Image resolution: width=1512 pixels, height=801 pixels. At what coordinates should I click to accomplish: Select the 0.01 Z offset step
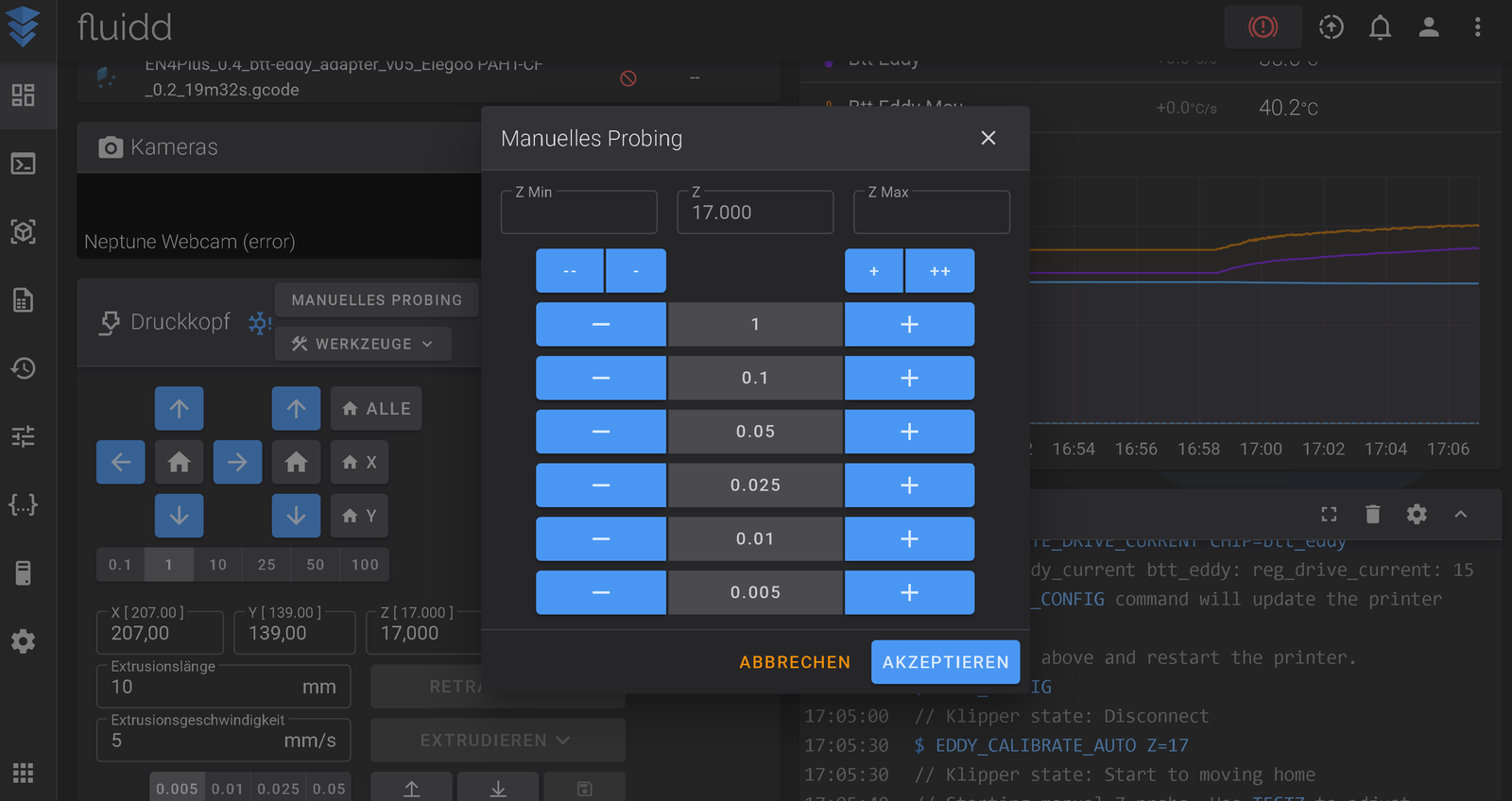point(228,789)
